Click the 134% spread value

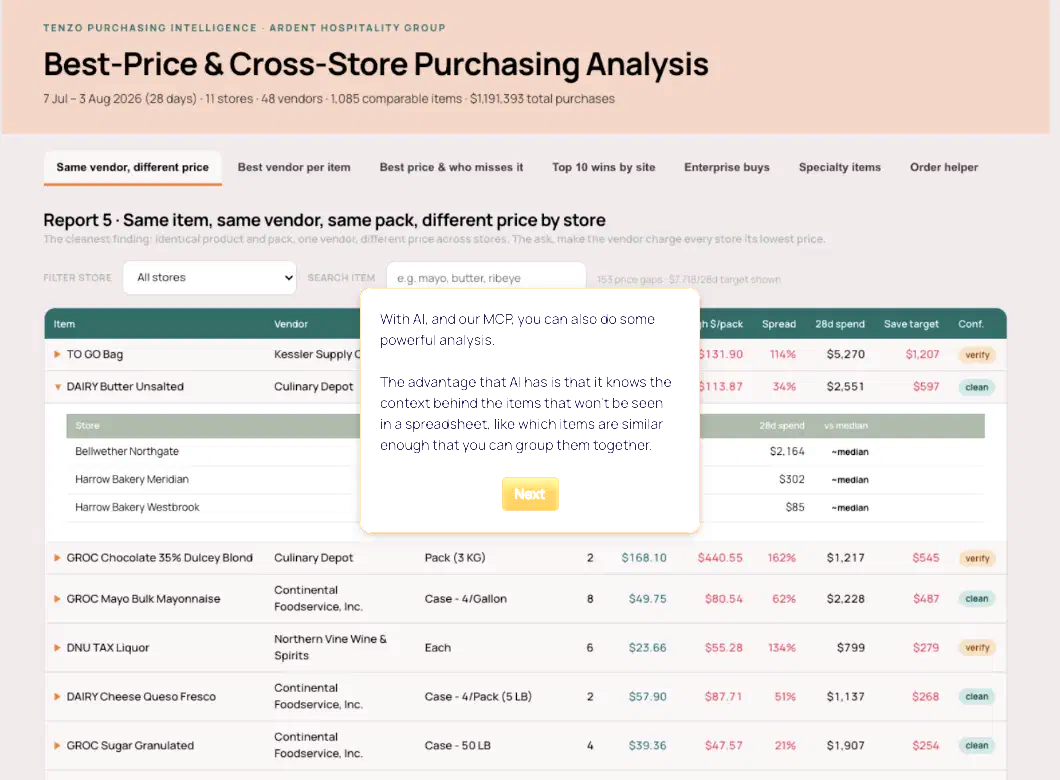click(781, 648)
